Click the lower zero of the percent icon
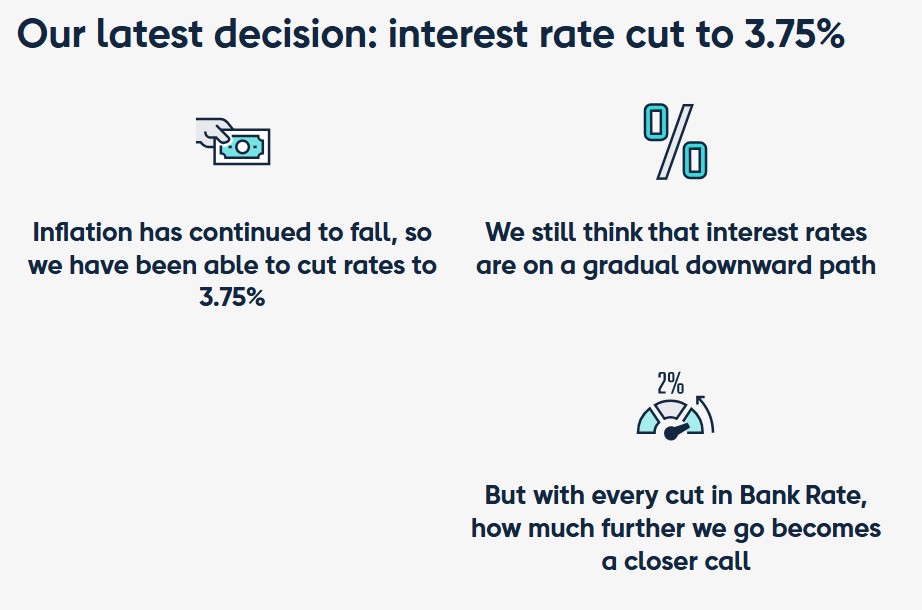Screen dimensions: 922x610 pyautogui.click(x=694, y=160)
